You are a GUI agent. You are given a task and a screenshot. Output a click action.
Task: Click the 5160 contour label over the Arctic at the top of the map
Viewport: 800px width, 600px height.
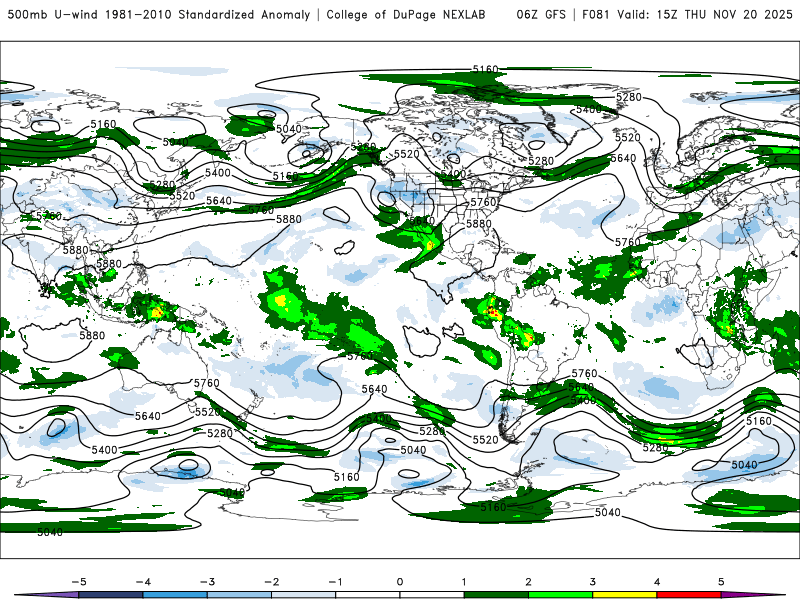pos(485,69)
